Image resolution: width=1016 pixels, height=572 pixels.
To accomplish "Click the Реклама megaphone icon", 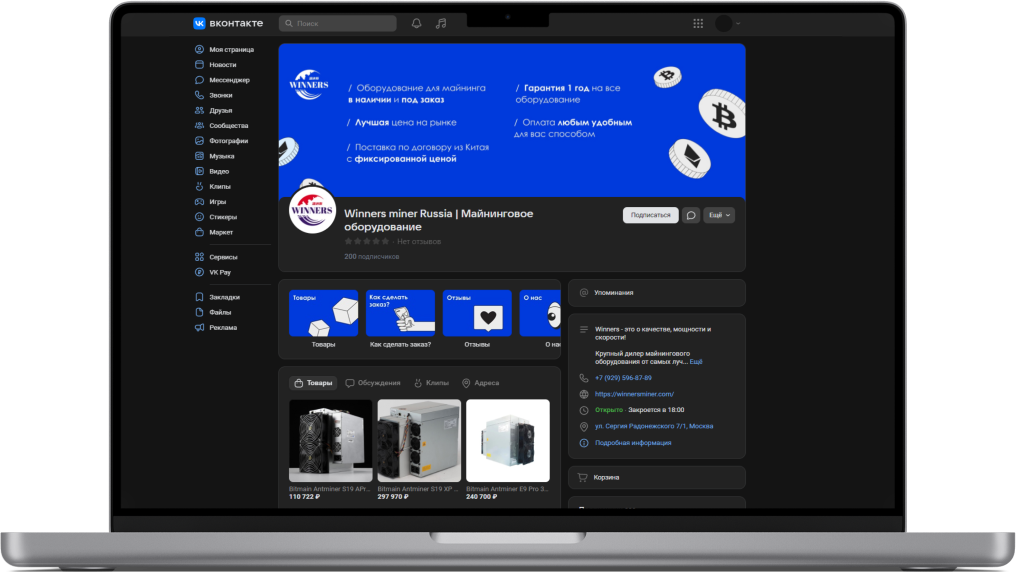I will tap(199, 327).
